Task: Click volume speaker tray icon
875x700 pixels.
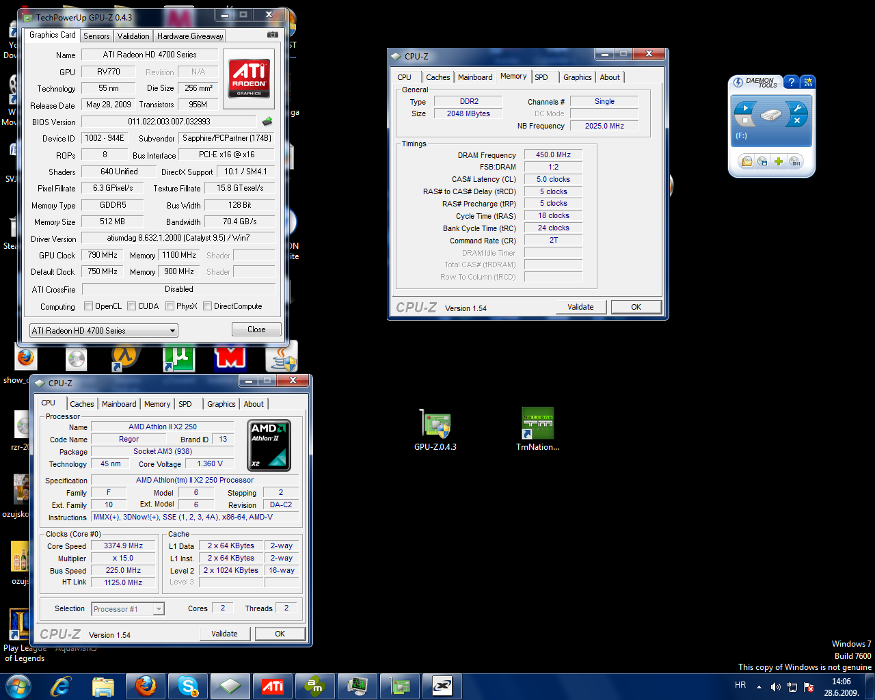Action: click(775, 687)
